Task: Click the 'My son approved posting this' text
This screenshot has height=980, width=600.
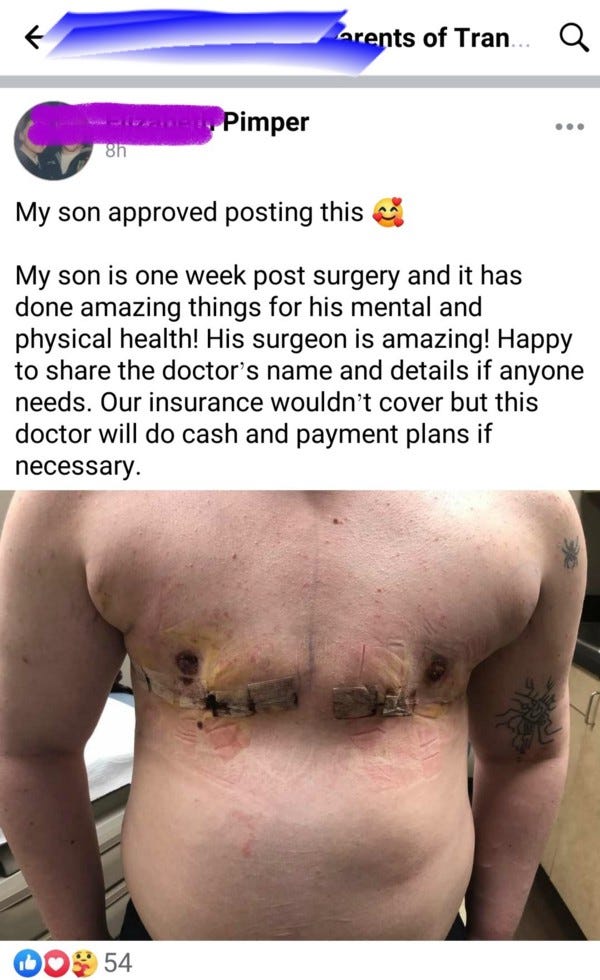Action: (189, 213)
